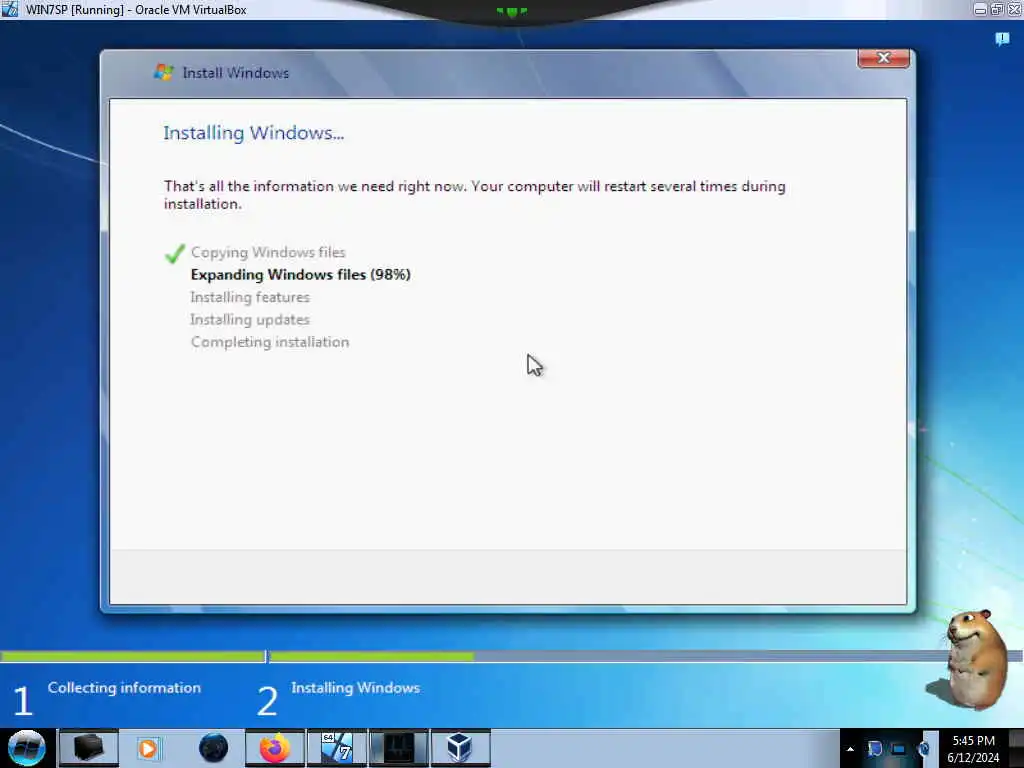Click 'Completing installation' step text
The image size is (1024, 768).
tap(270, 342)
